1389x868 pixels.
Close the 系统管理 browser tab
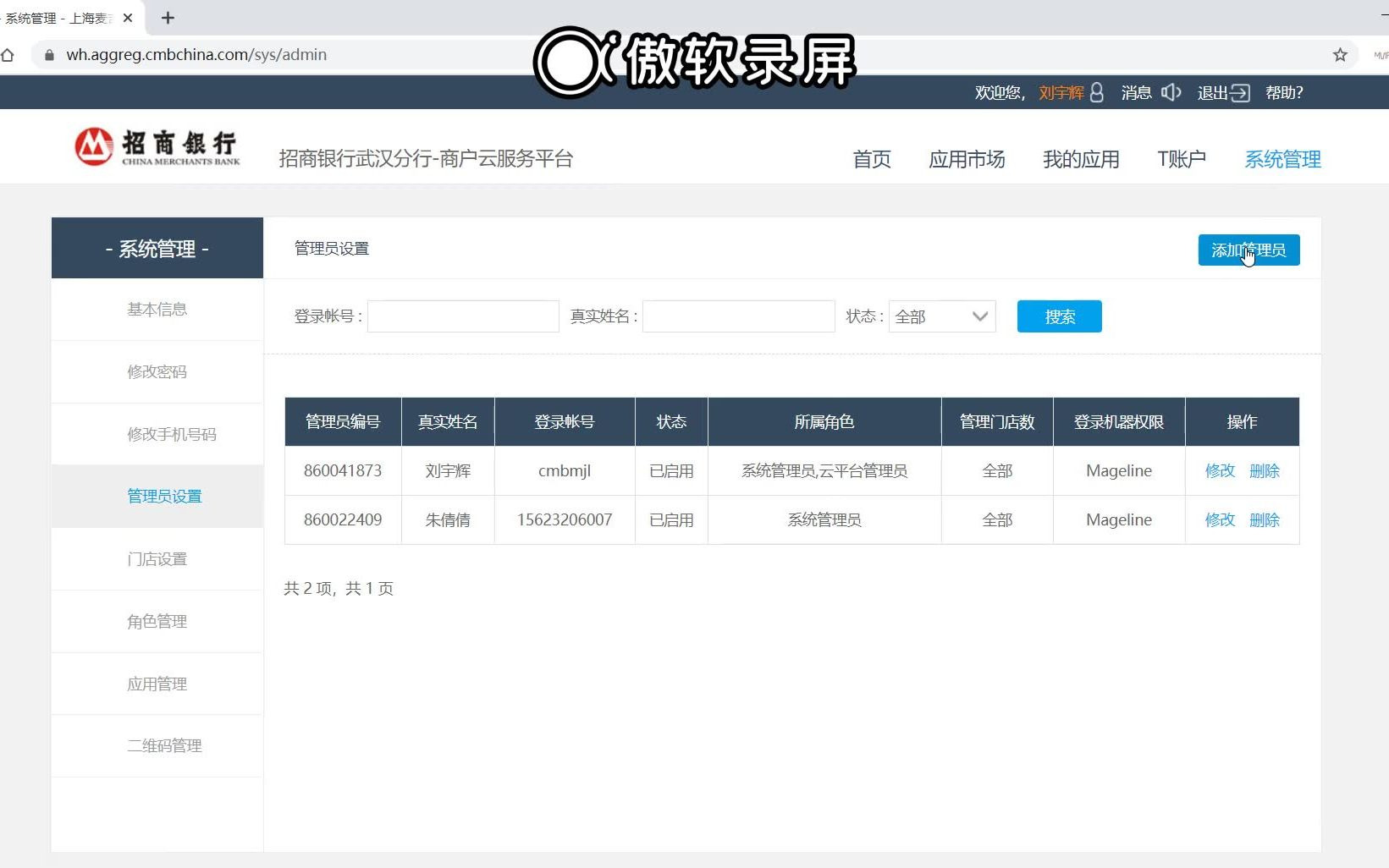tap(128, 18)
